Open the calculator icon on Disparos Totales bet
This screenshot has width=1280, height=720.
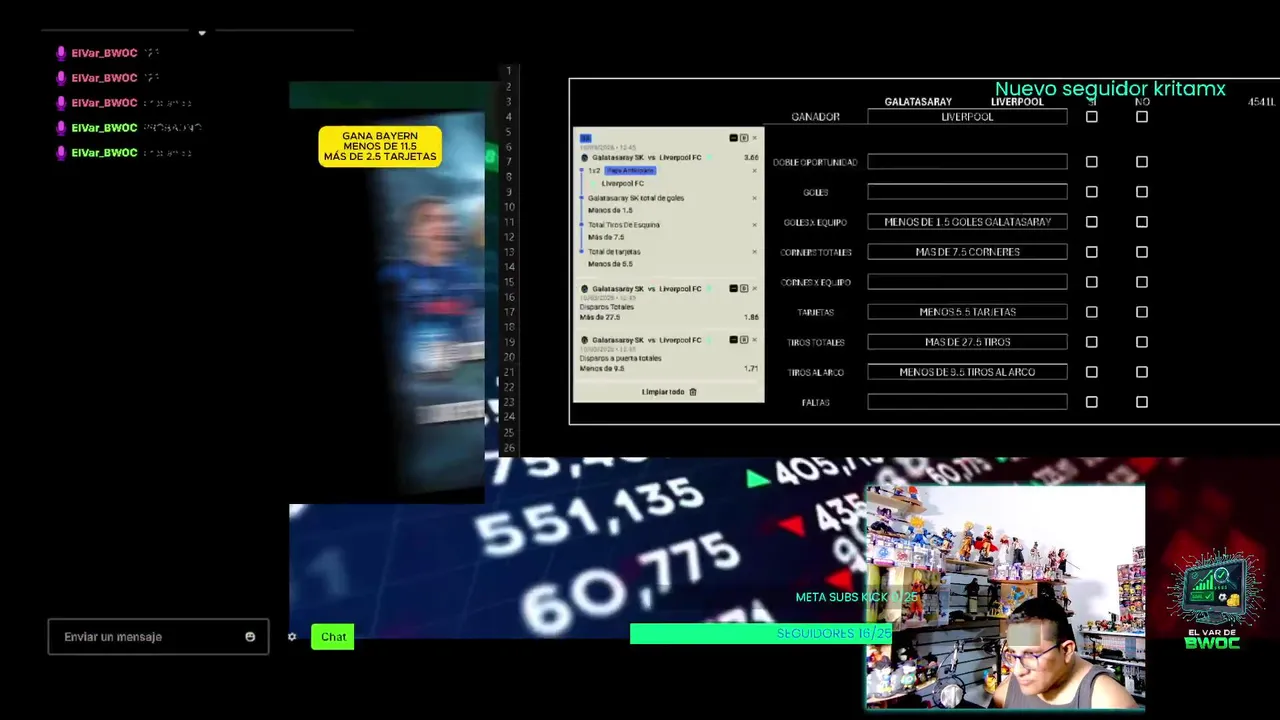[x=744, y=288]
